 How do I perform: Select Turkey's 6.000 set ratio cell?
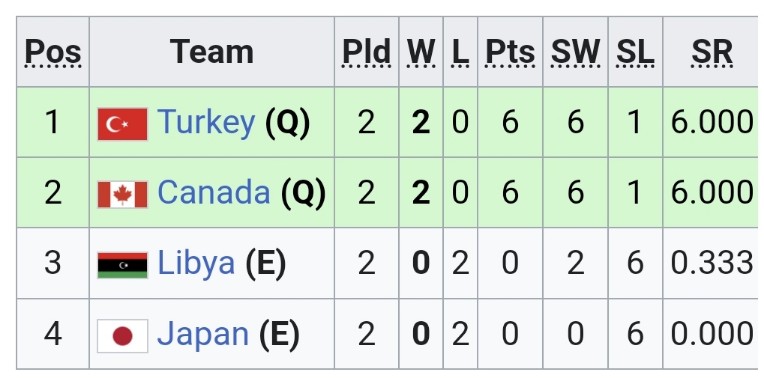coord(710,122)
